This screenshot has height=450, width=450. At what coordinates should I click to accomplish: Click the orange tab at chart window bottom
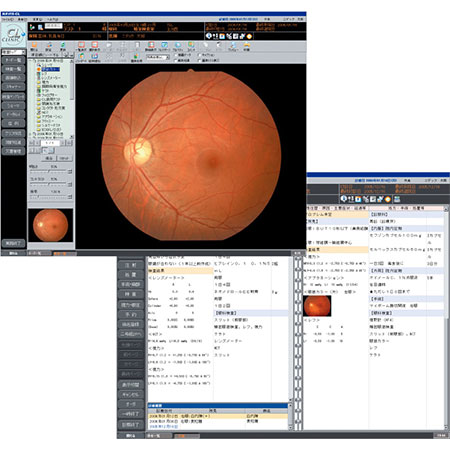pyautogui.click(x=187, y=436)
